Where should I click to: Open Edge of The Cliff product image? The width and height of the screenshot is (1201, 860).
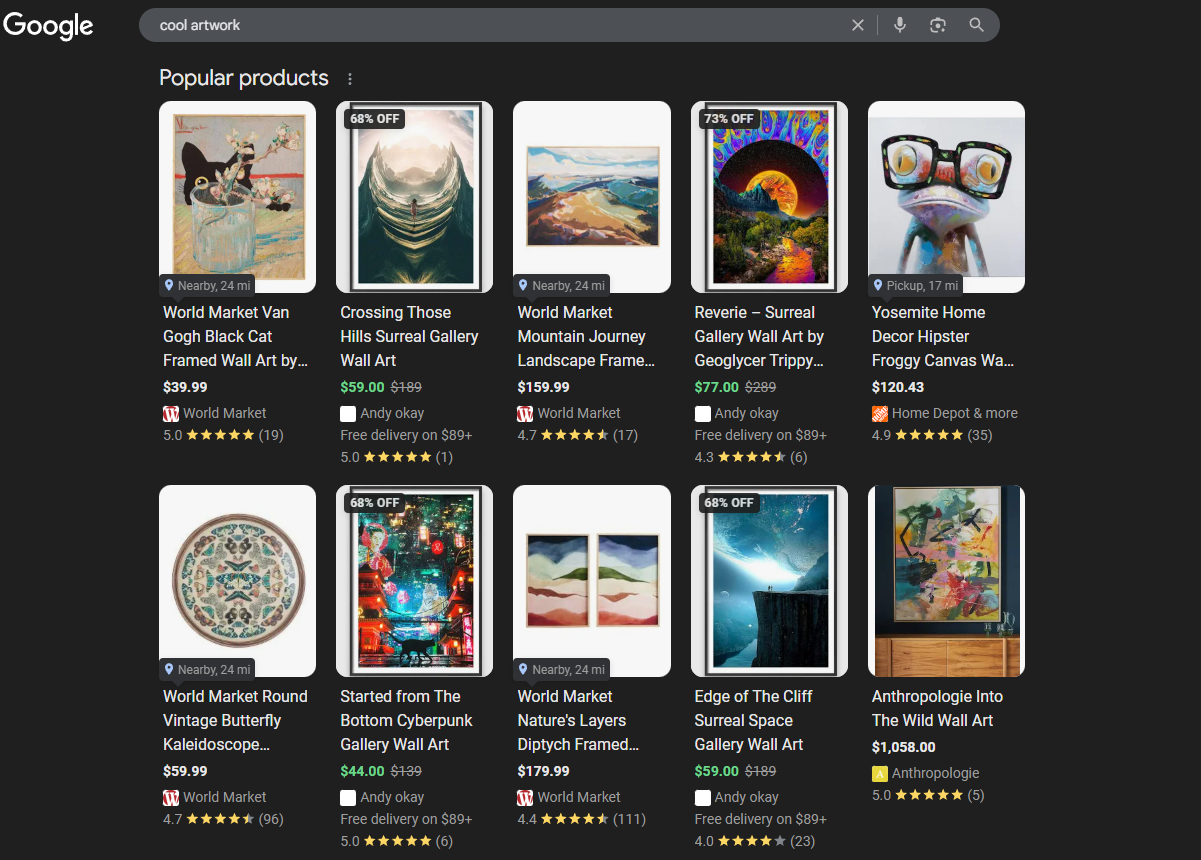coord(769,581)
